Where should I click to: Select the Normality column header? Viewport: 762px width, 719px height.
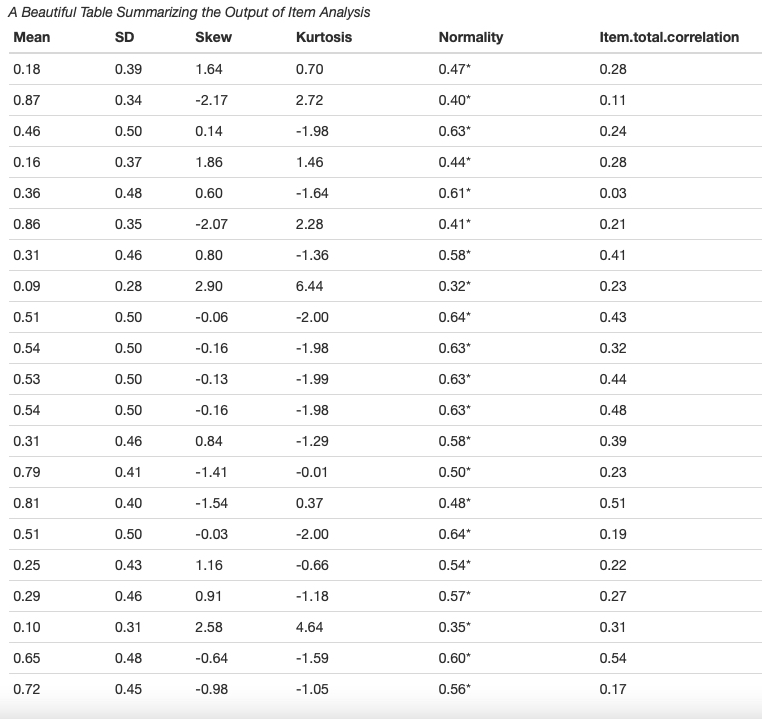click(471, 38)
